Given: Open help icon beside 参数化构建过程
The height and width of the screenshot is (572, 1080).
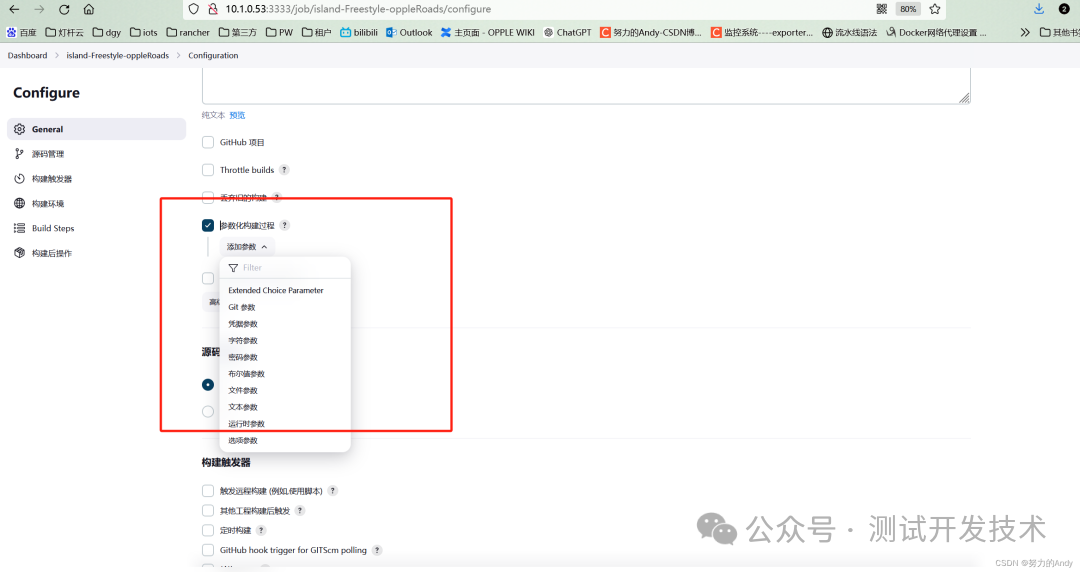Looking at the screenshot, I should pyautogui.click(x=284, y=225).
